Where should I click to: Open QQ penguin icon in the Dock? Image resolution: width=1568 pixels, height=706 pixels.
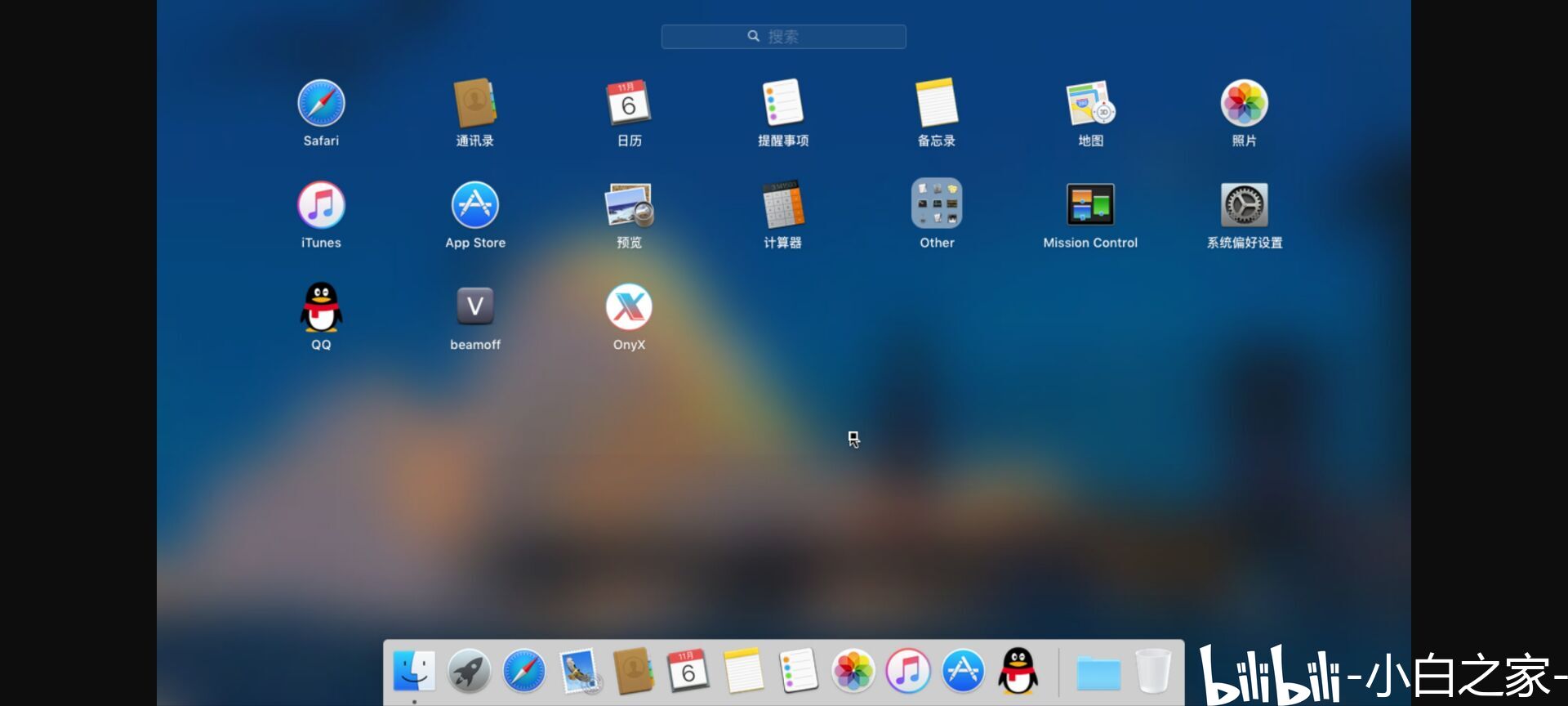1018,672
